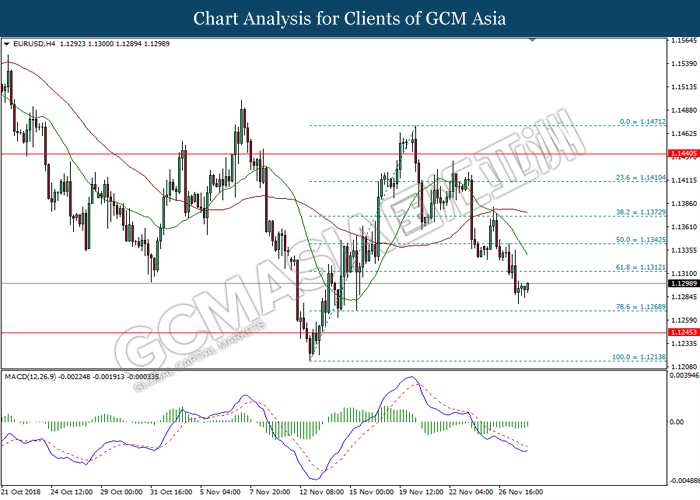Screen dimensions: 700x500
Task: Click the 29 Oct 00:00 time axis label
Action: point(121,492)
